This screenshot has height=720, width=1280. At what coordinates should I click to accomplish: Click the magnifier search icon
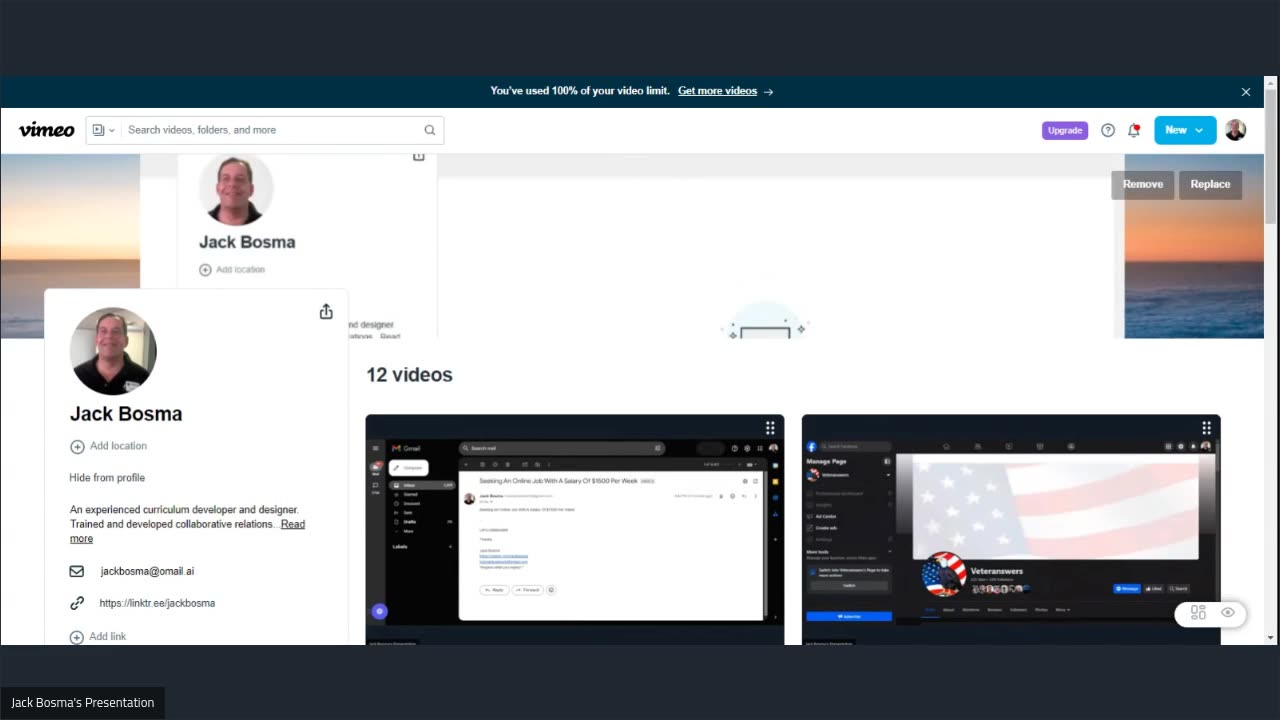click(430, 130)
